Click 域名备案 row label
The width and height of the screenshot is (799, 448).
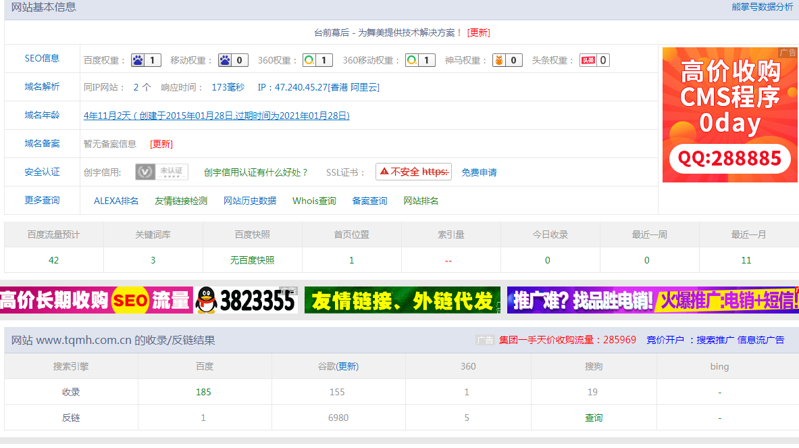42,143
